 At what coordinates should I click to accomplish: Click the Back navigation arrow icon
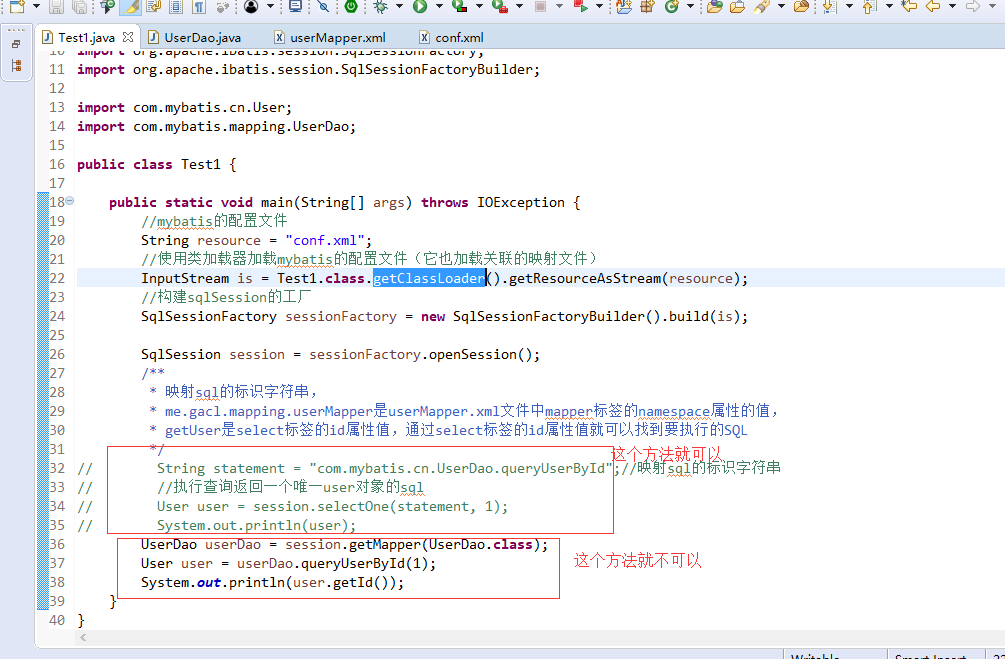(x=931, y=7)
